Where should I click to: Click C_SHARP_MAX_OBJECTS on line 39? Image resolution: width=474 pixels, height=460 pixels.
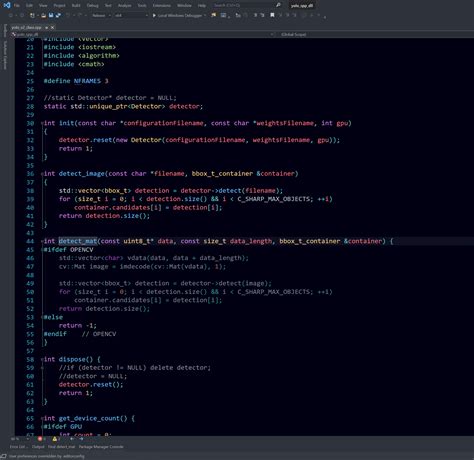click(x=274, y=199)
